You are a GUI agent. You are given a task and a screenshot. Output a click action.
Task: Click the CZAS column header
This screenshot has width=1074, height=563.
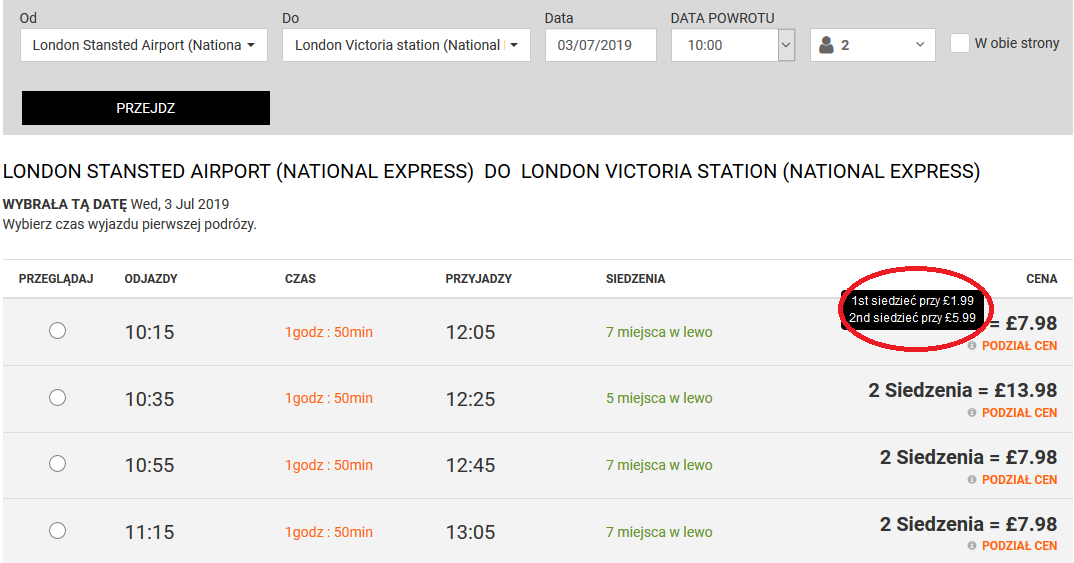pyautogui.click(x=300, y=279)
